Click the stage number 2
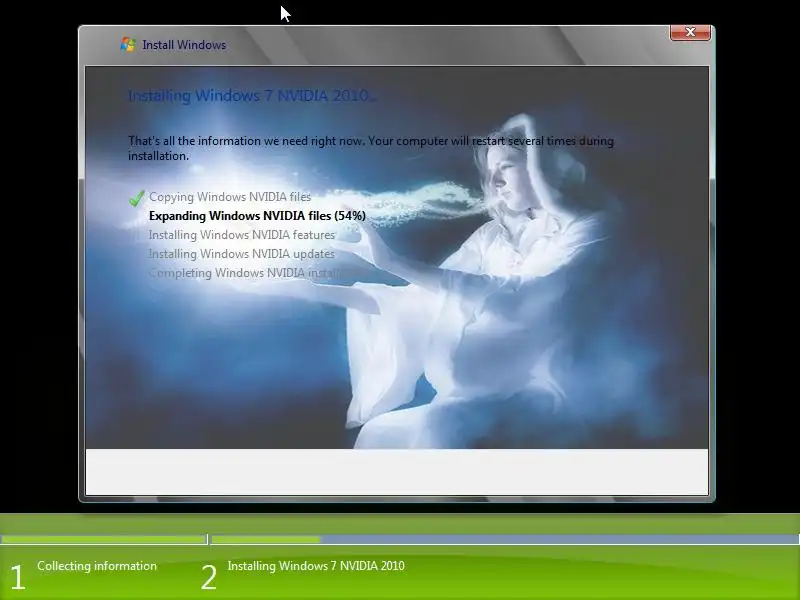The image size is (800, 600). (208, 578)
